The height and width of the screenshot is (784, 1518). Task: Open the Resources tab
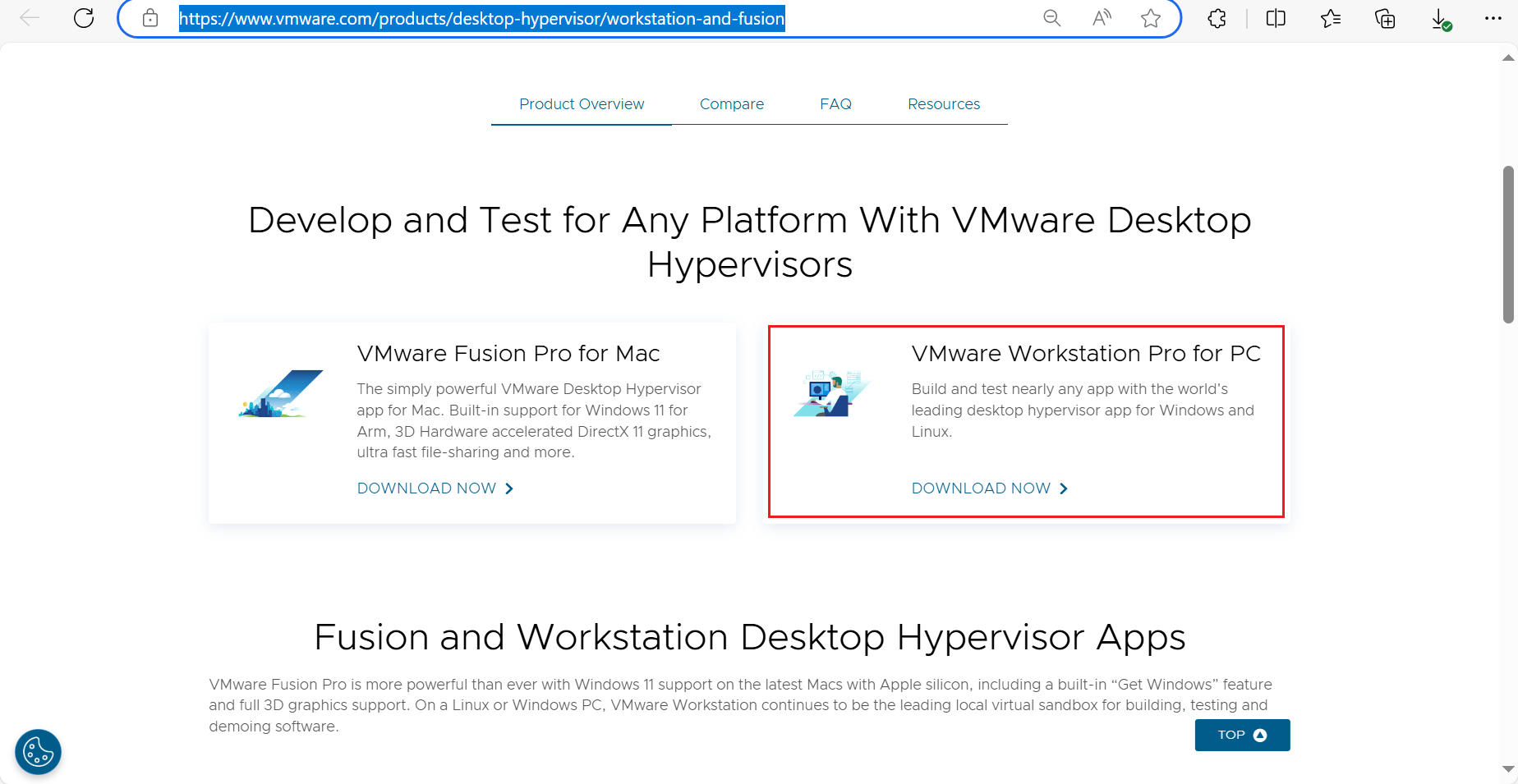[944, 104]
